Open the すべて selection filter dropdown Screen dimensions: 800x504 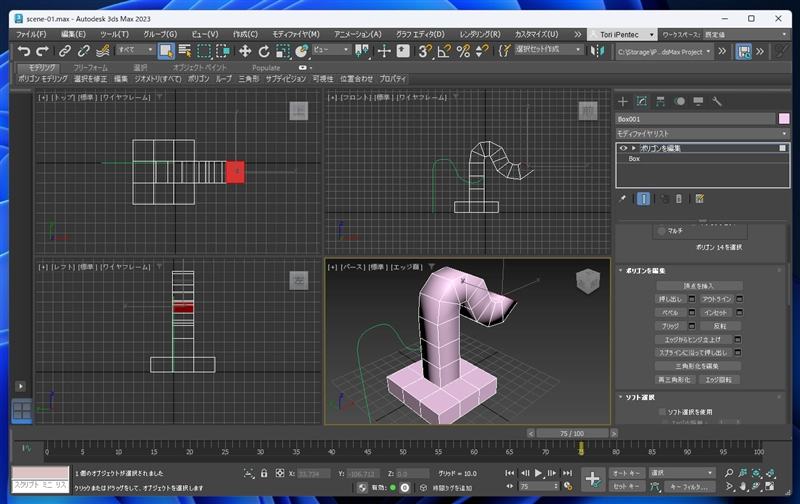135,50
